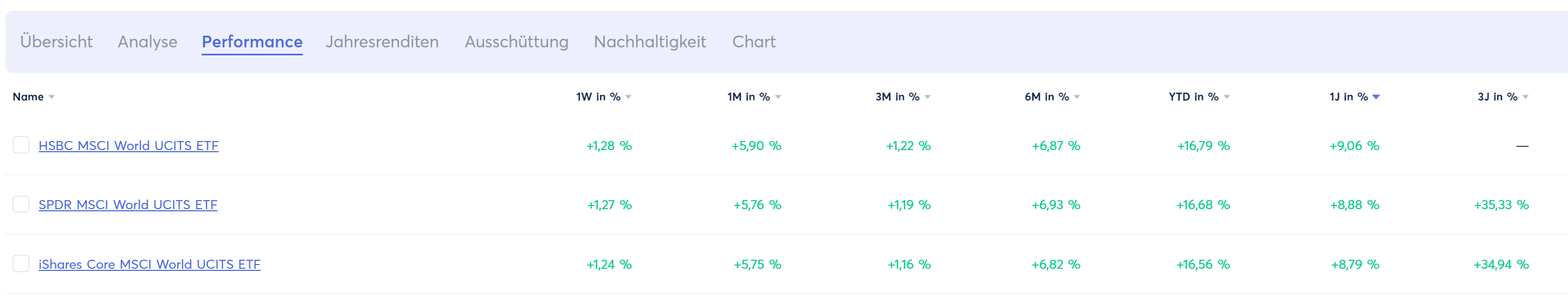Tick the iShares Core MSCI World checkbox

click(21, 263)
